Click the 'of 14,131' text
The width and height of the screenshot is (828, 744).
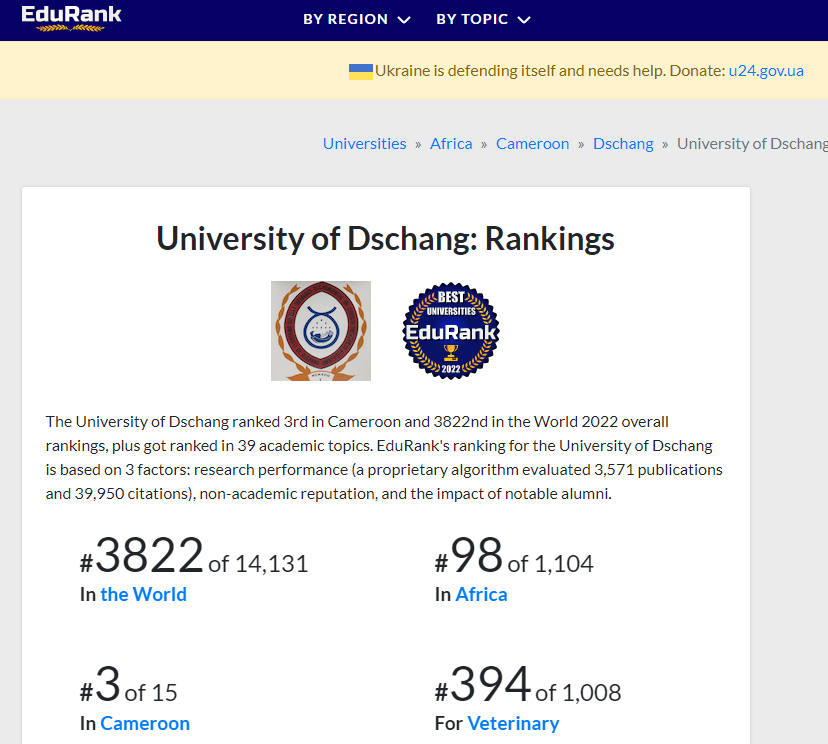[x=258, y=564]
